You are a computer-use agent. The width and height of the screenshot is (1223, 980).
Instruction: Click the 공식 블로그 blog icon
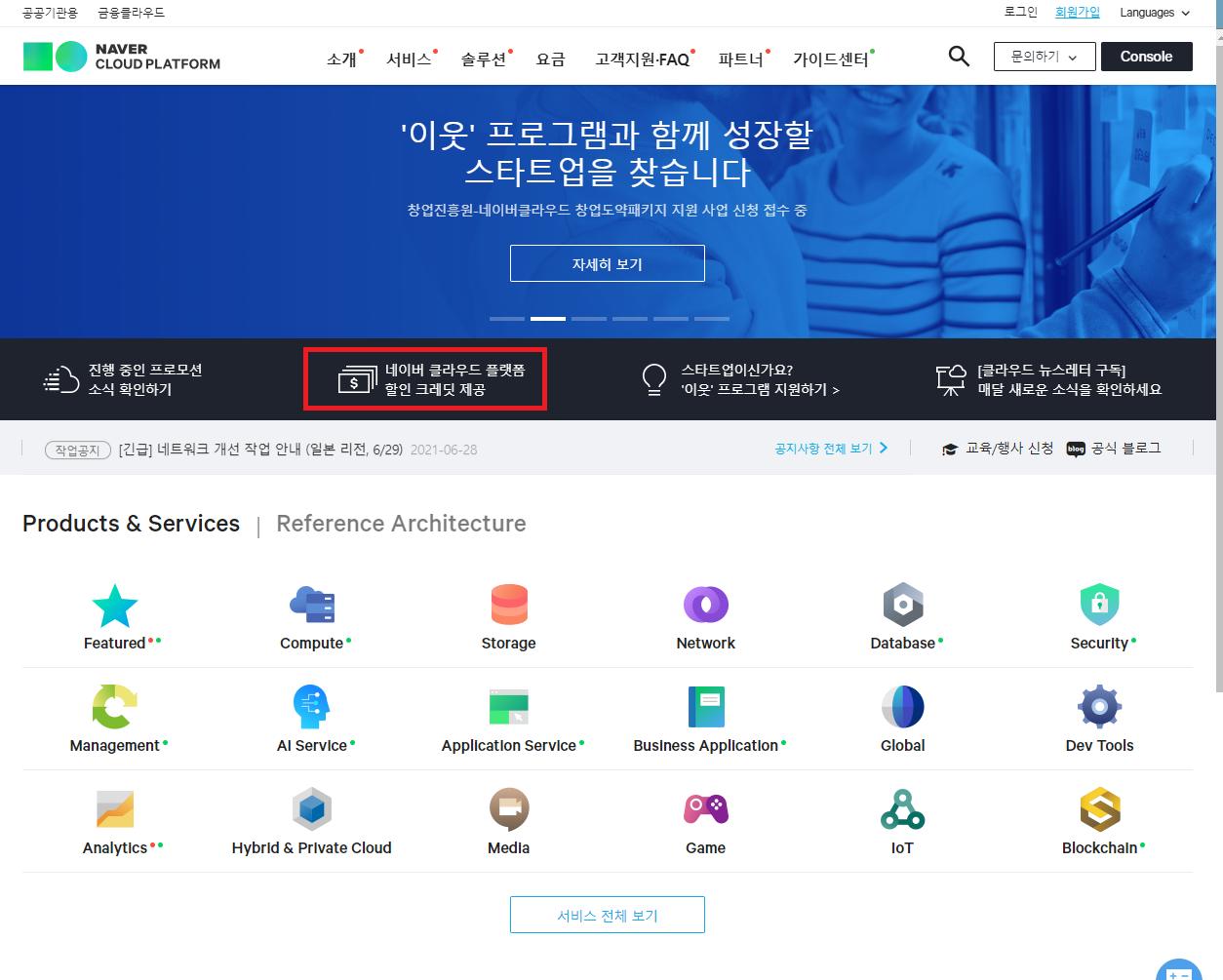coord(1076,449)
